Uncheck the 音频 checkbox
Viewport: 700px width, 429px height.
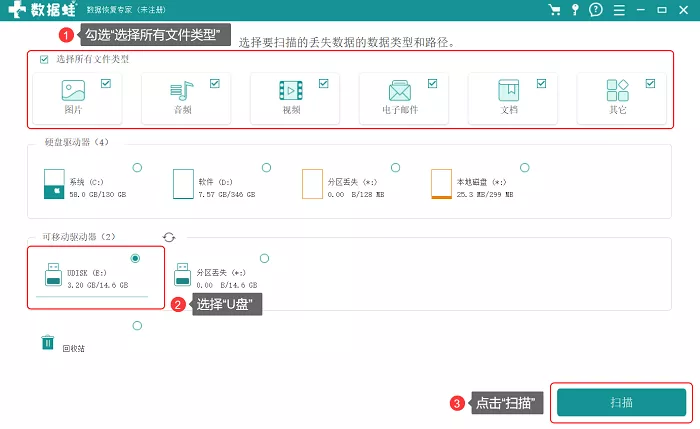click(x=215, y=83)
